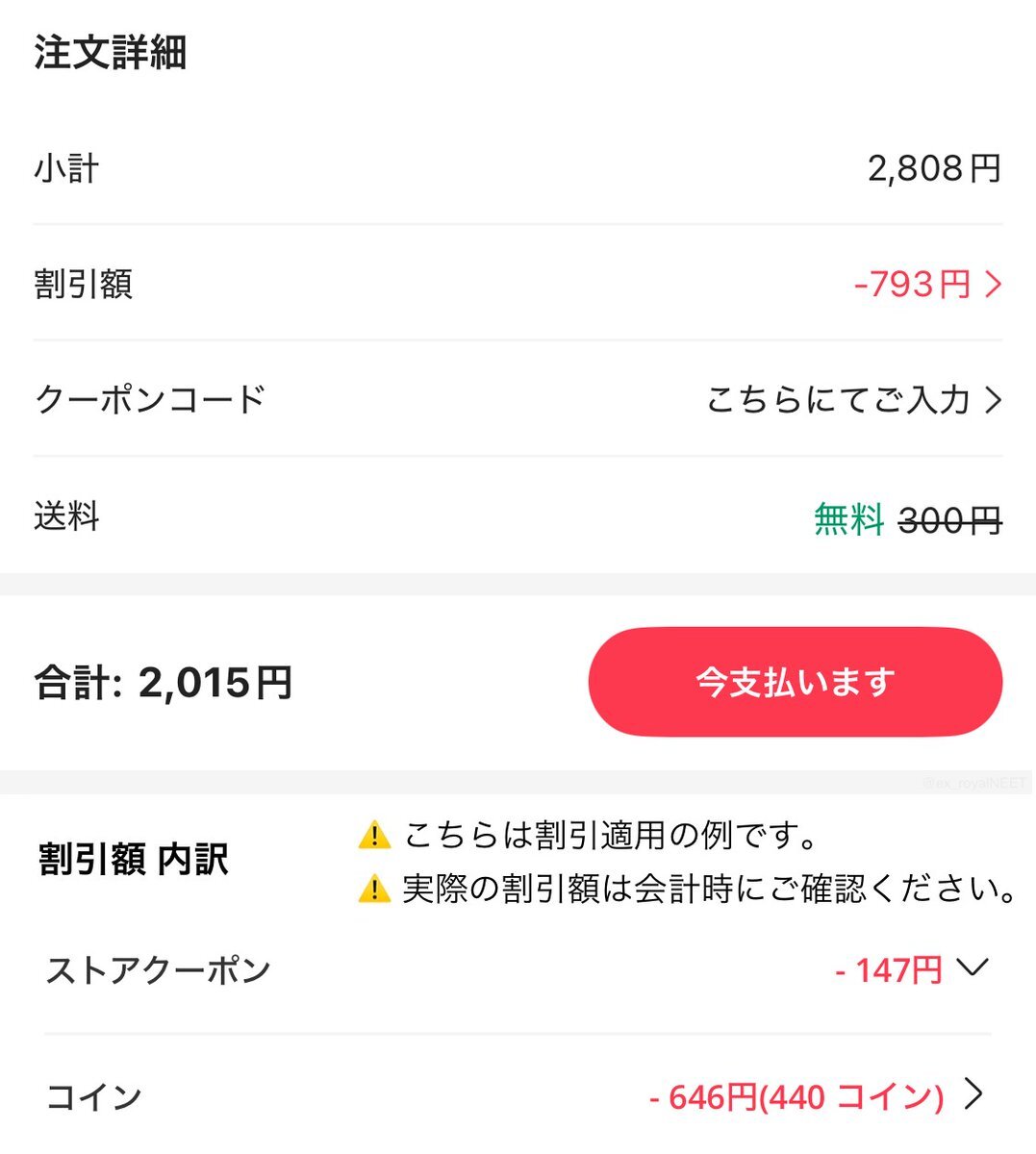This screenshot has height=1154, width=1036.
Task: Click the struck-through 300円 shipping price
Action: coord(950,520)
